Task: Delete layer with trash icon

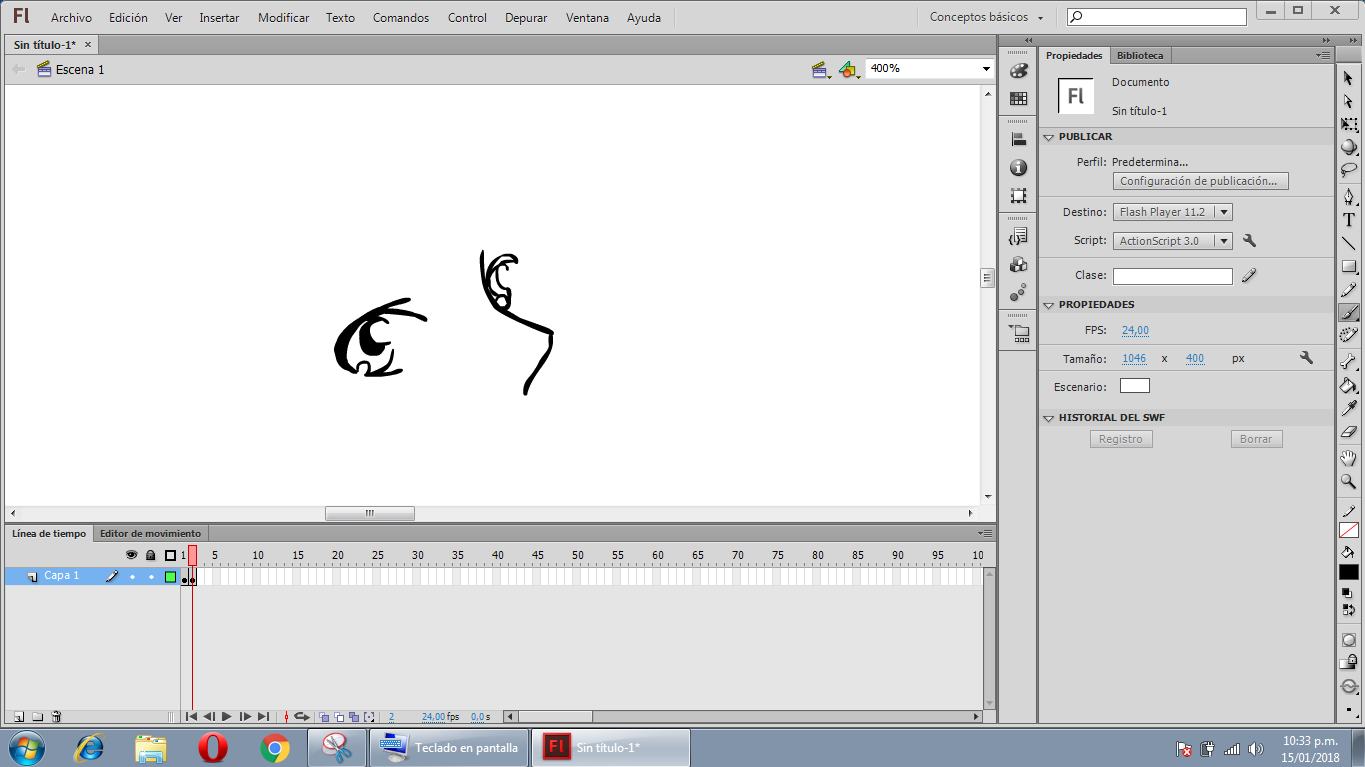Action: pyautogui.click(x=56, y=716)
